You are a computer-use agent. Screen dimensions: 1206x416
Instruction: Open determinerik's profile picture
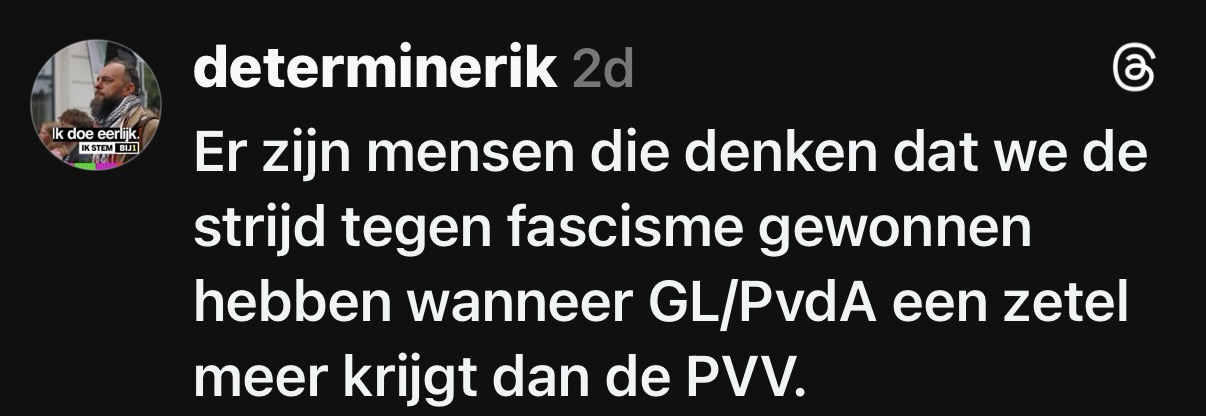click(96, 104)
